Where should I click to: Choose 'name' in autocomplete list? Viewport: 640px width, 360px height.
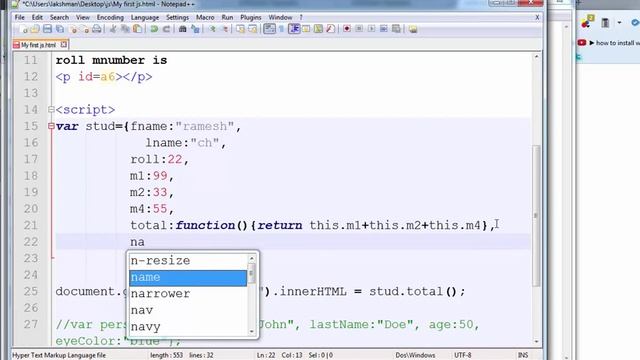tap(188, 278)
